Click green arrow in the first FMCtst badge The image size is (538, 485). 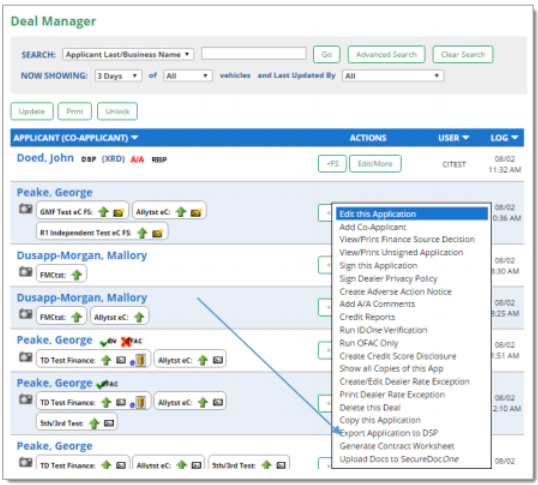[77, 275]
